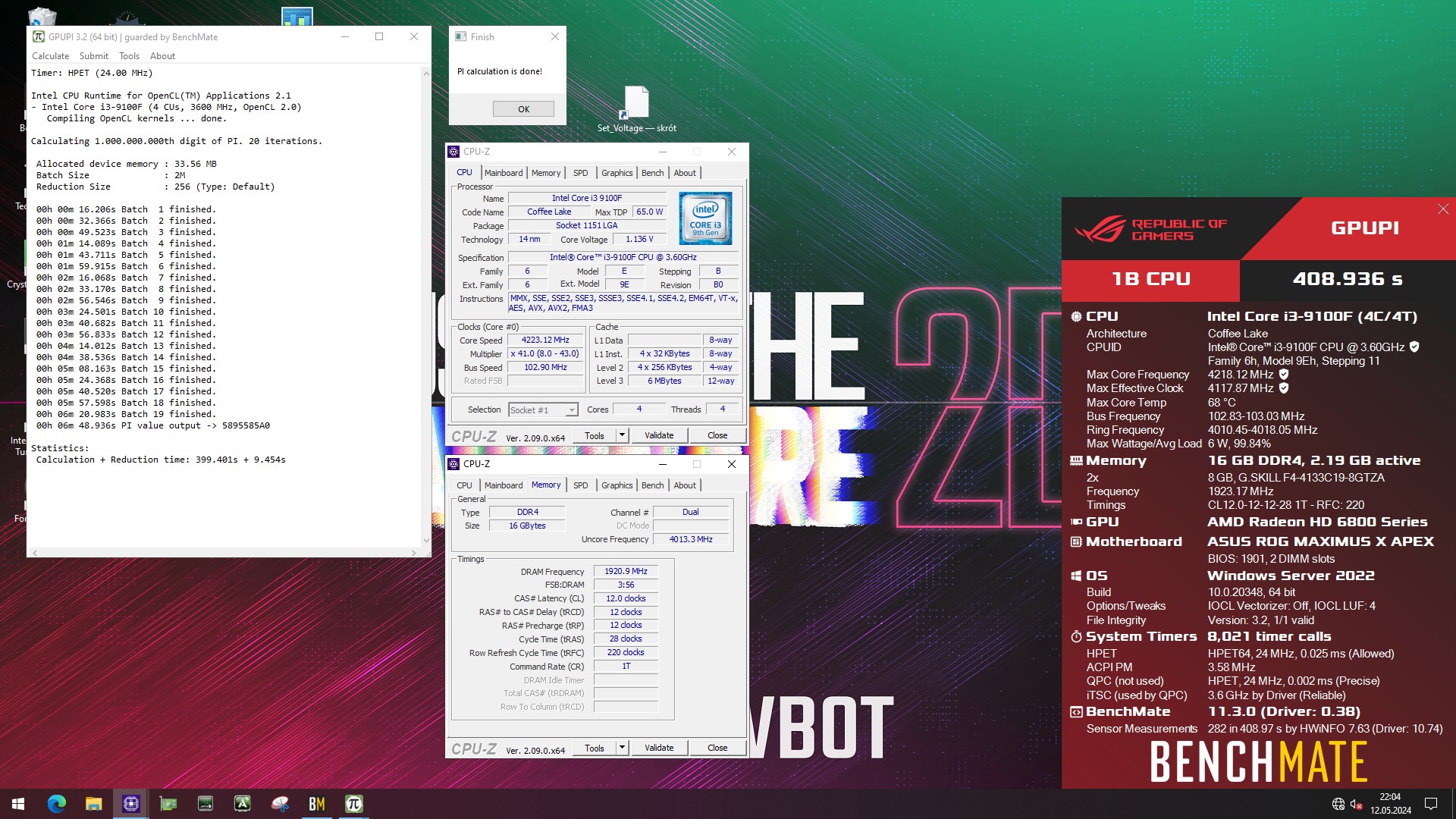
Task: Launch Microsoft Edge from the taskbar
Action: 56,804
